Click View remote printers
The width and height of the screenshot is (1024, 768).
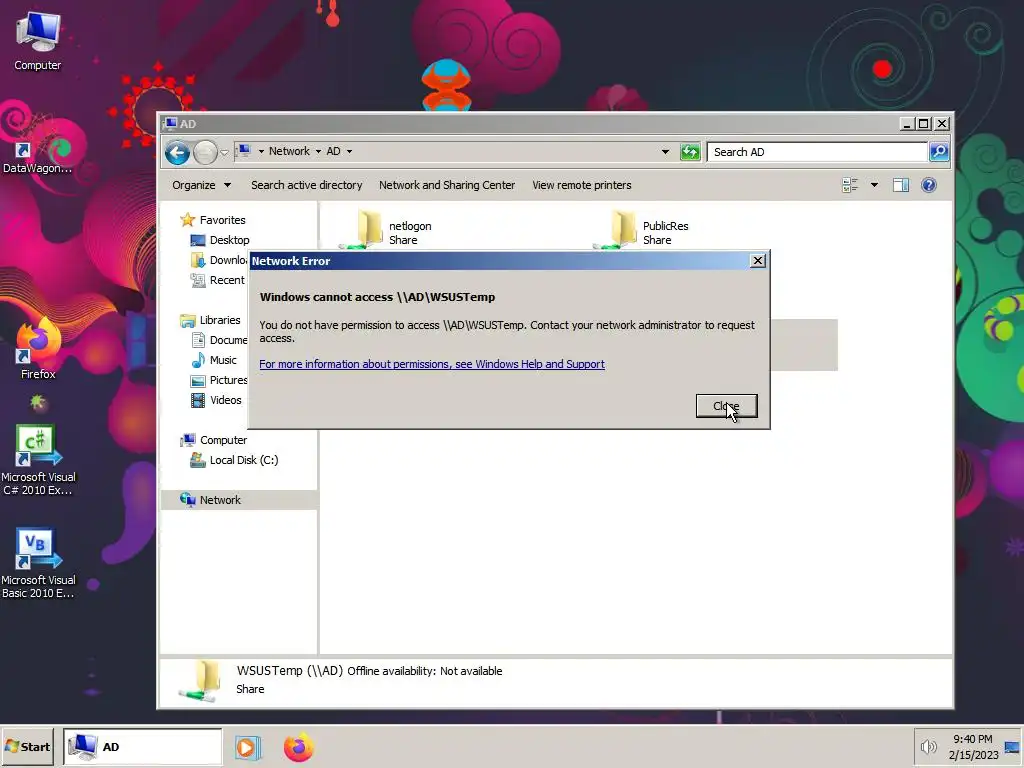581,185
